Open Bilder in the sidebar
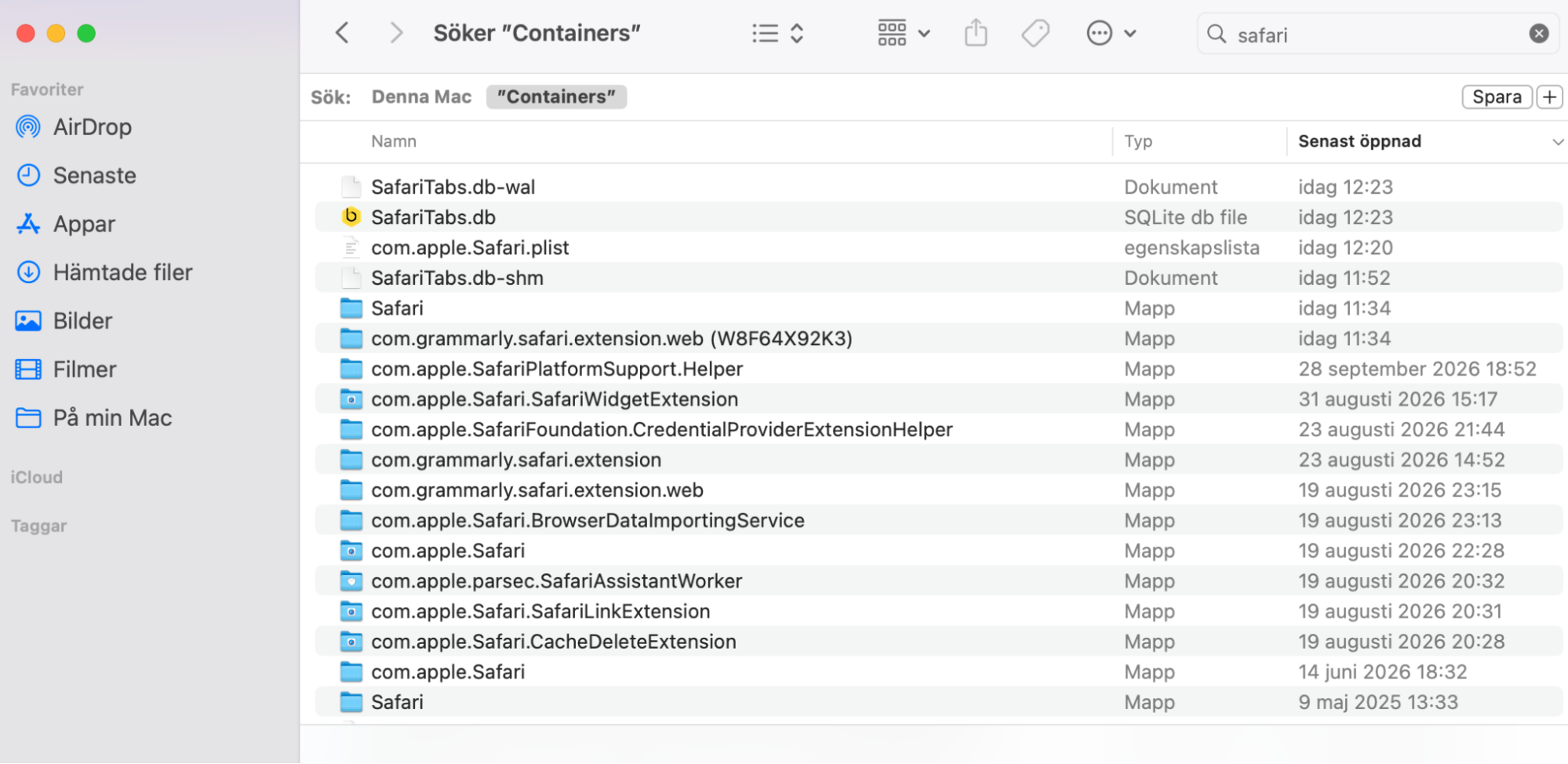 pos(82,322)
